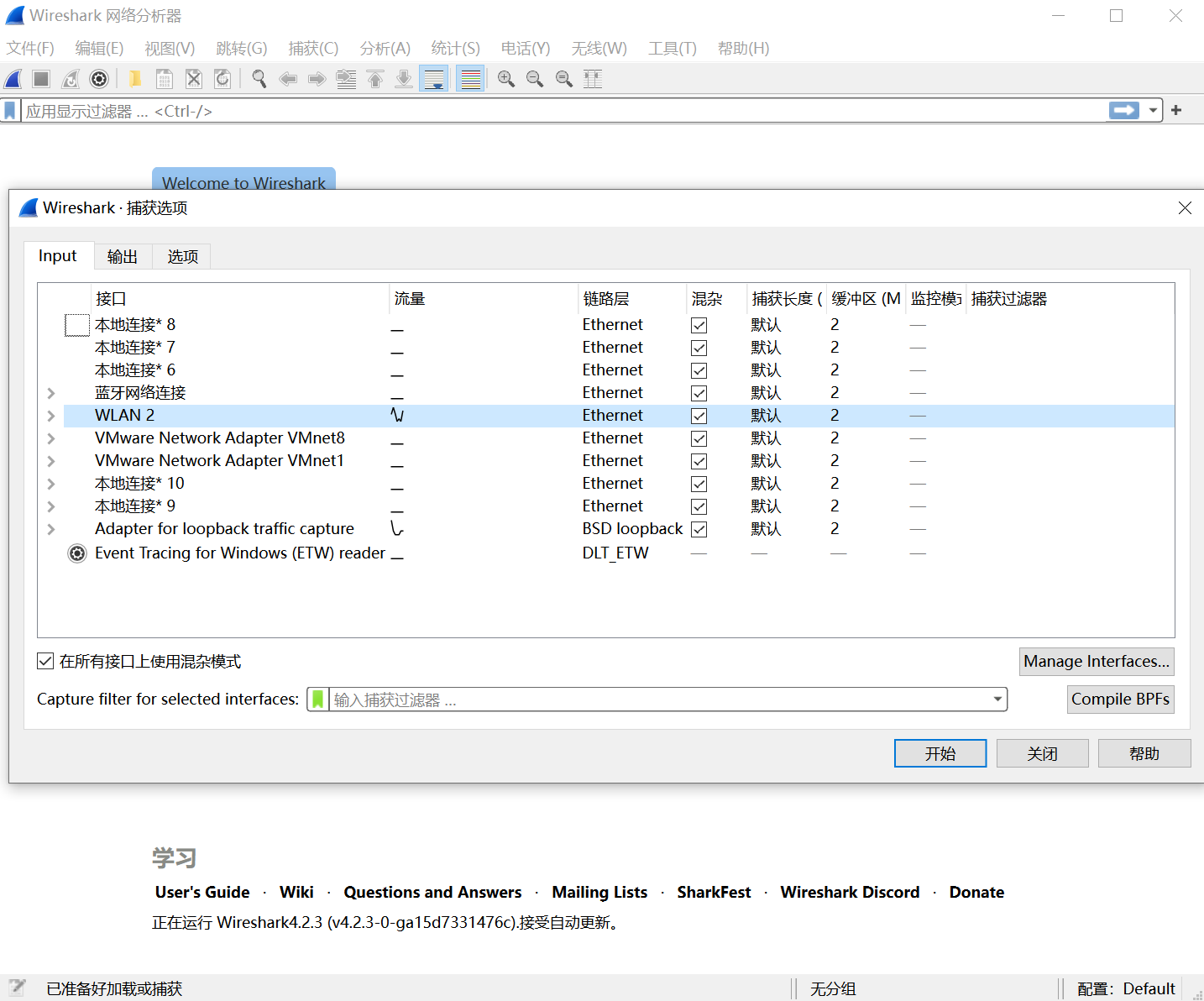1204x1001 pixels.
Task: Open the 文件(F) menu
Action: (x=30, y=49)
